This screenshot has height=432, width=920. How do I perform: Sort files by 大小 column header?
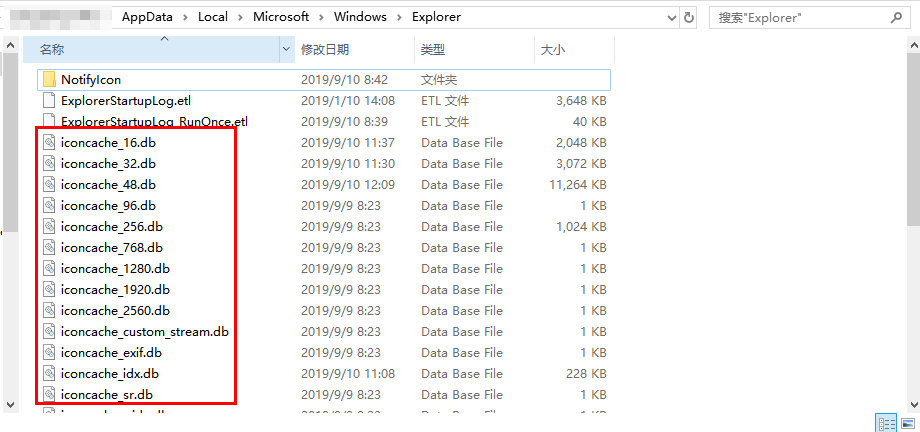[553, 49]
